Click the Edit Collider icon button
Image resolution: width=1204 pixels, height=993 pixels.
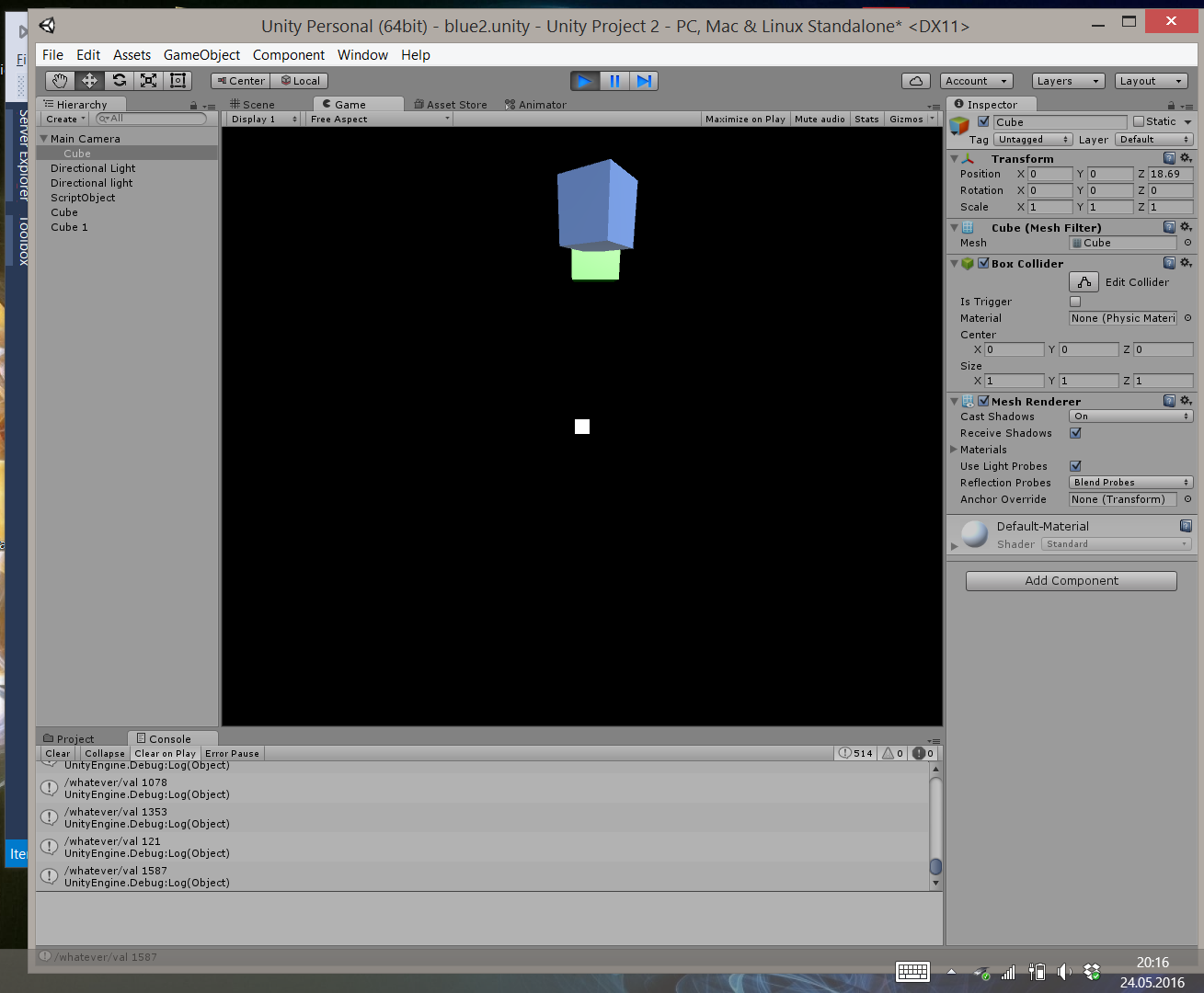(x=1084, y=282)
